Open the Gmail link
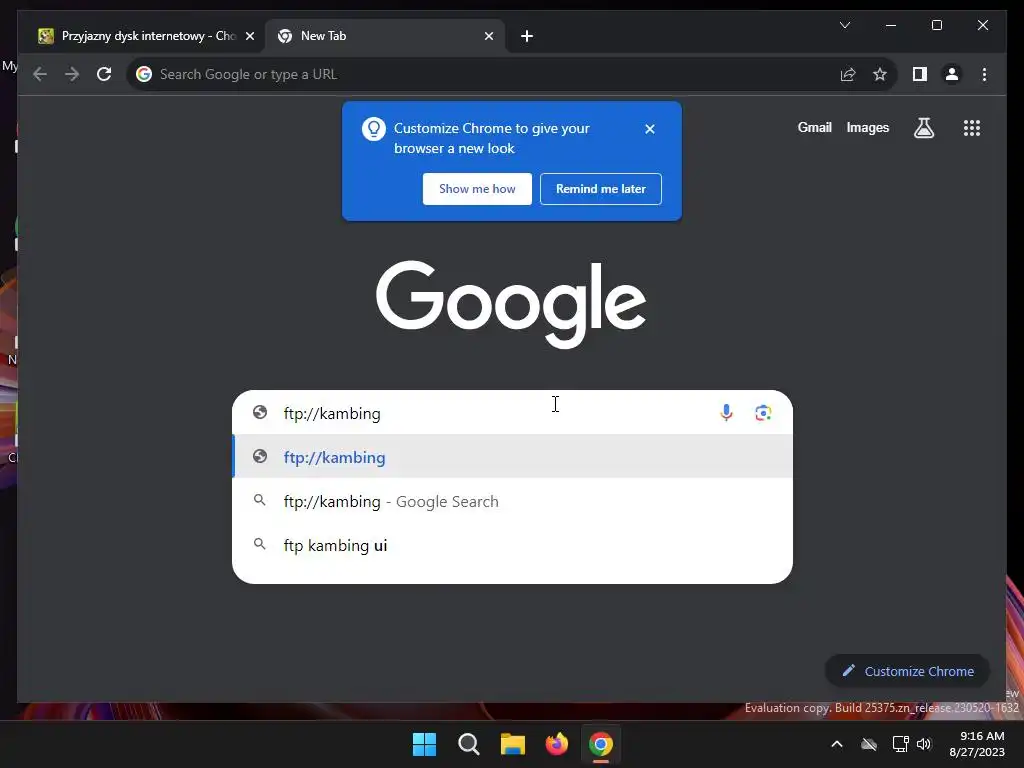1024x768 pixels. [x=814, y=128]
